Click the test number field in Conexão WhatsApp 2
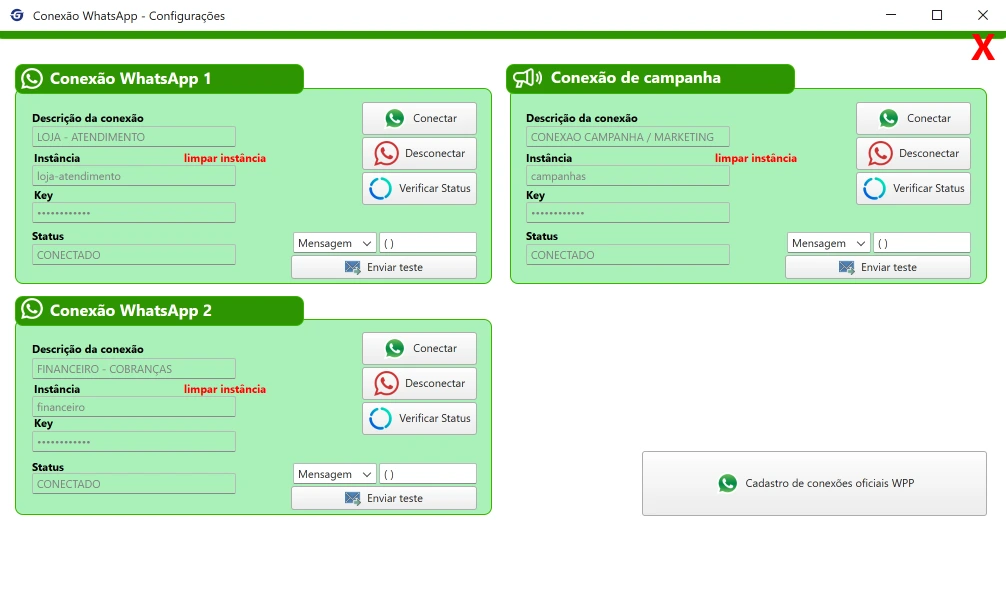 (x=428, y=474)
